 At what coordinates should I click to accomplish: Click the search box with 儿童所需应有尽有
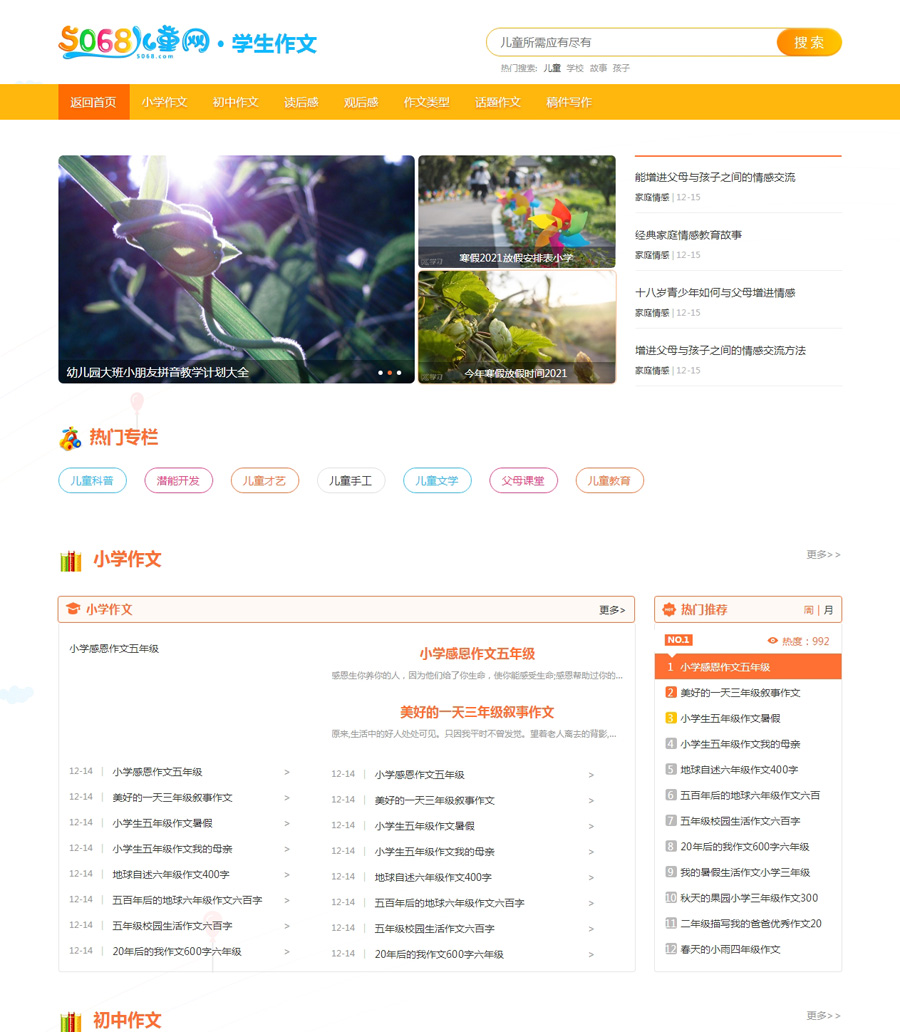630,42
